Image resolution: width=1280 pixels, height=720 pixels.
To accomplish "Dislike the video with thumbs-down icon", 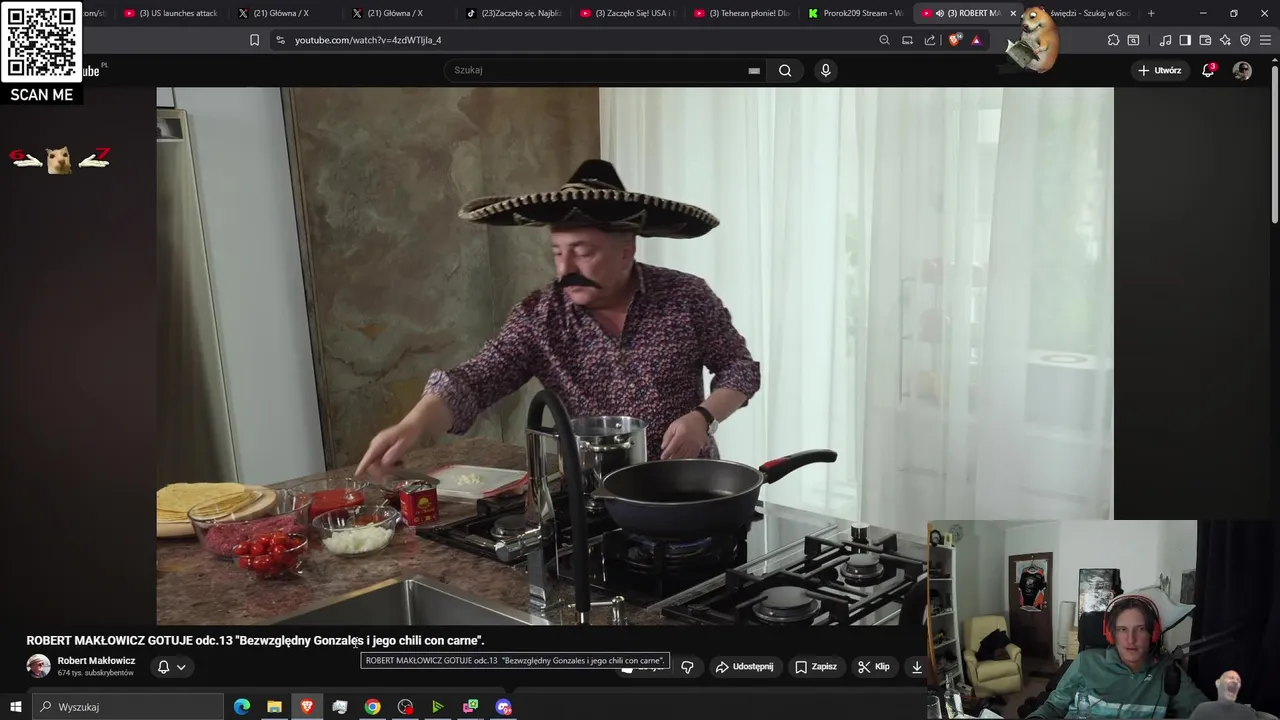I will [x=687, y=667].
